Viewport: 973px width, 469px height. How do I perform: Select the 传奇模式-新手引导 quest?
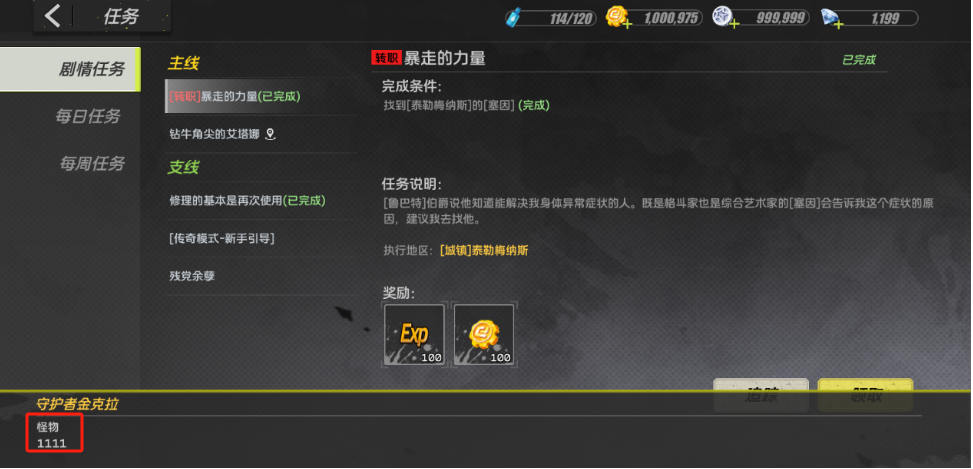pyautogui.click(x=261, y=238)
